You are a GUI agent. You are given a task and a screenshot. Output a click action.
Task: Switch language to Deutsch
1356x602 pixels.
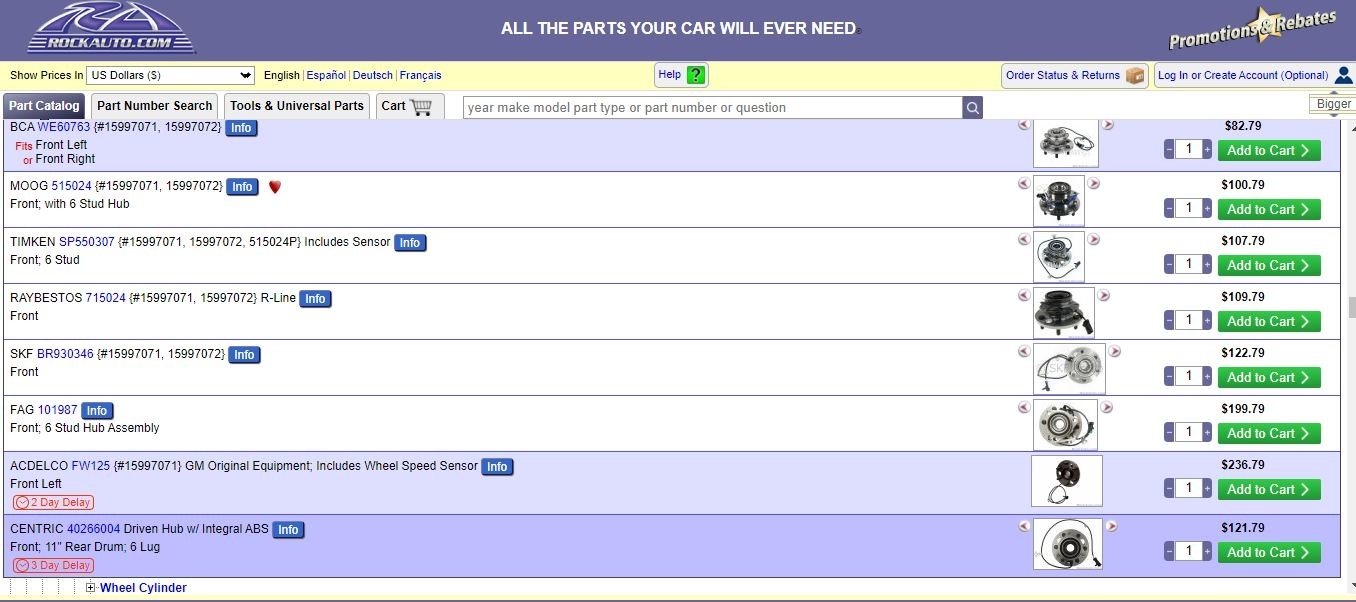tap(373, 75)
